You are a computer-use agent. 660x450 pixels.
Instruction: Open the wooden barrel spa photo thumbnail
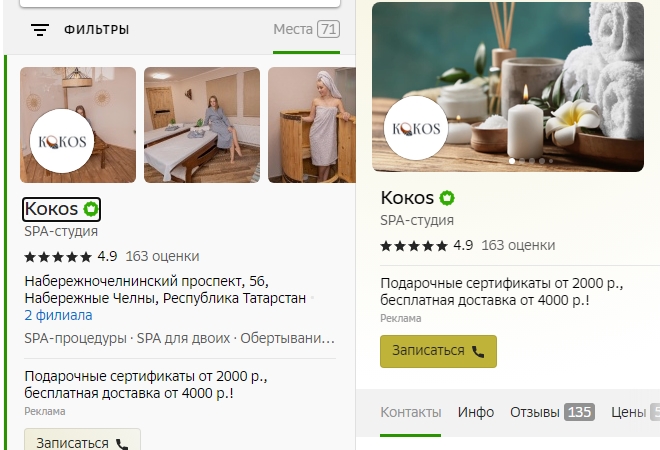[311, 125]
